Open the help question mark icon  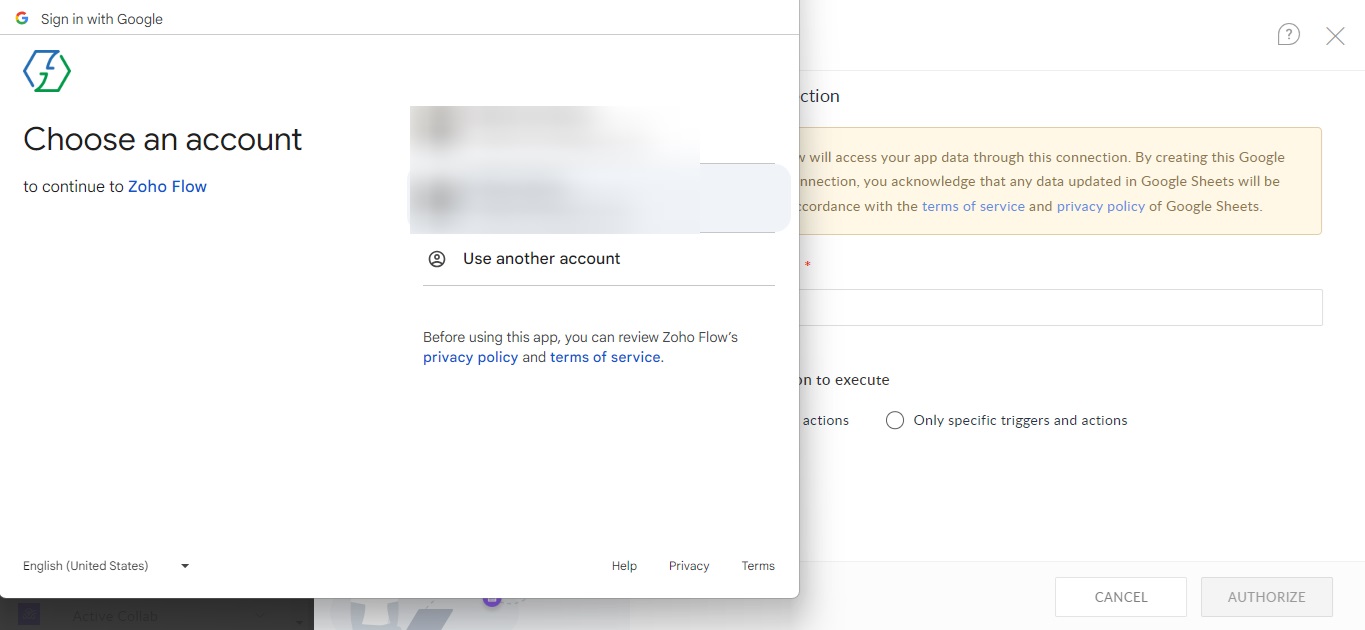[x=1288, y=33]
